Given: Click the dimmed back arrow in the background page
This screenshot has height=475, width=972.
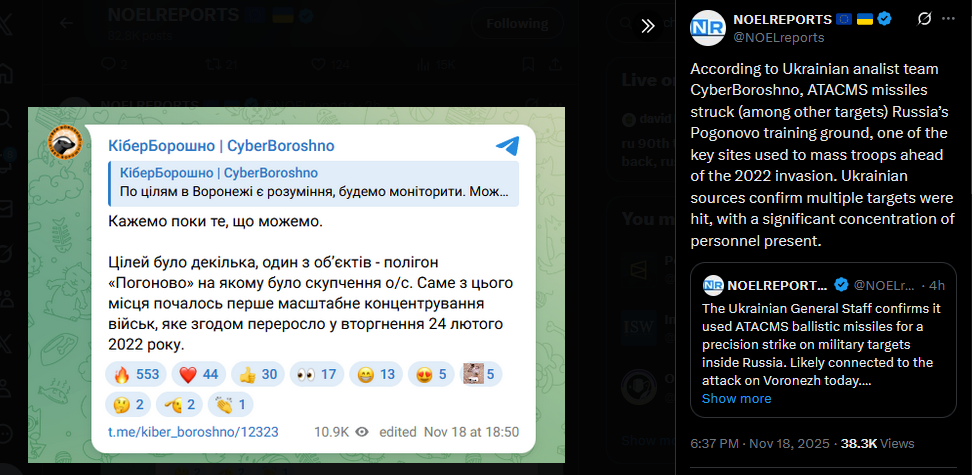Looking at the screenshot, I should tap(66, 23).
